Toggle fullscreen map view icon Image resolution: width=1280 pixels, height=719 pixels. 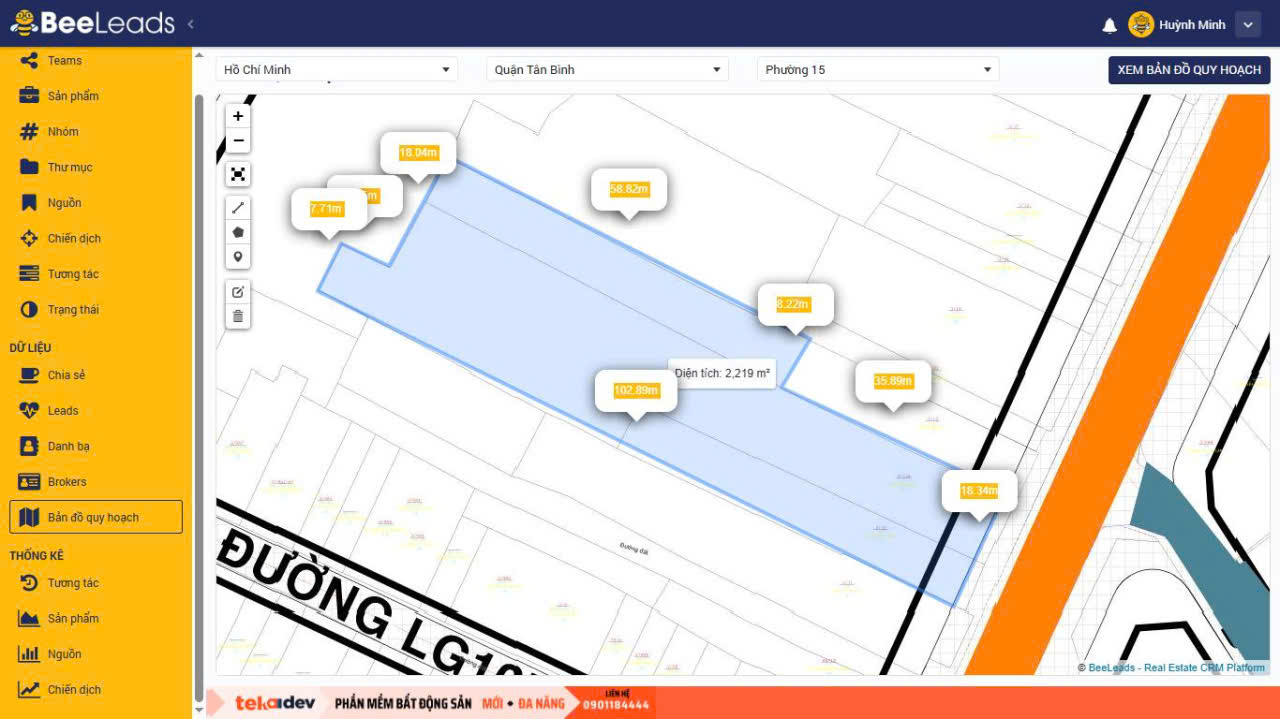tap(238, 175)
